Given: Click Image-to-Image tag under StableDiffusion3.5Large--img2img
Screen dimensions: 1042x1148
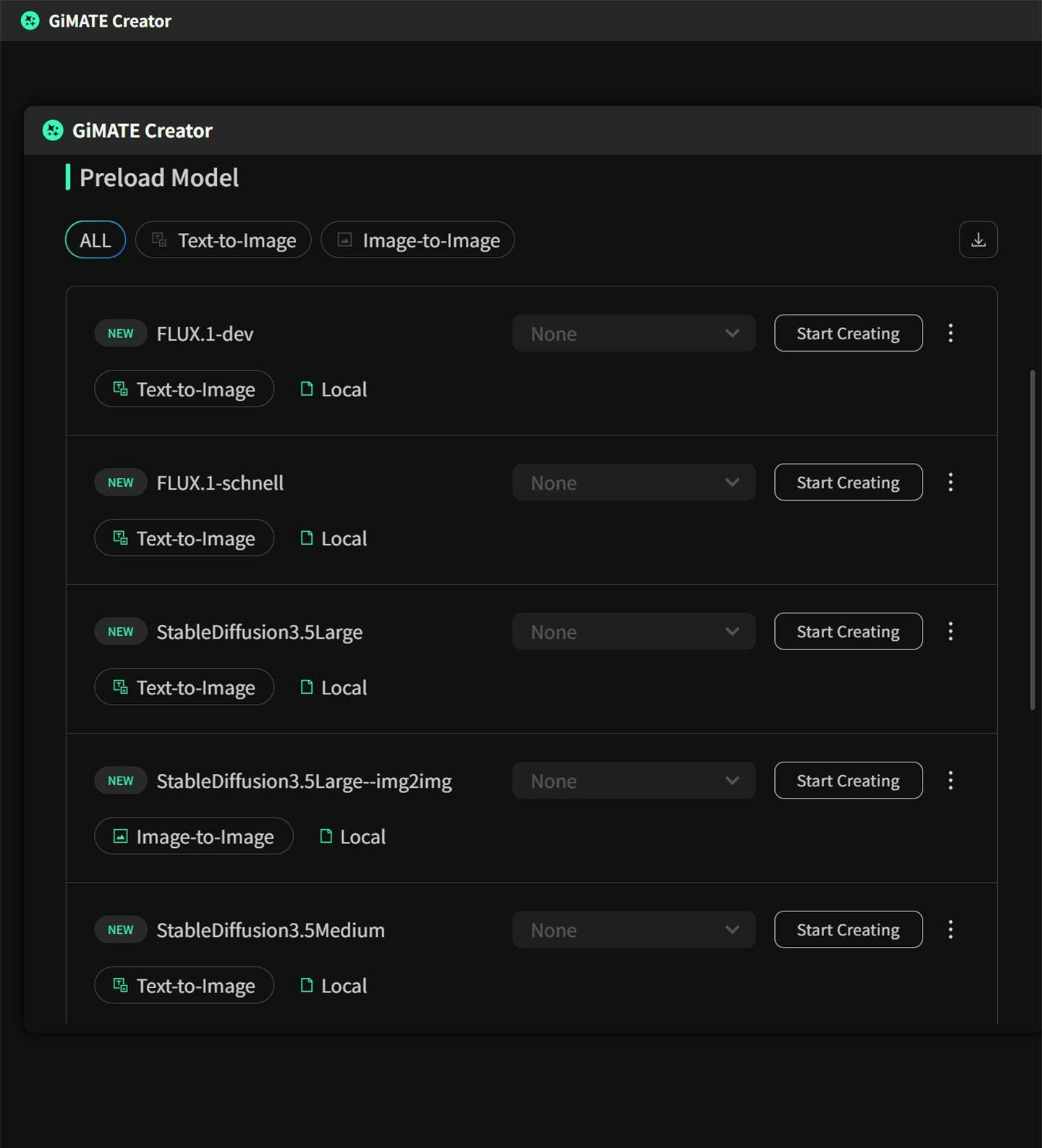Looking at the screenshot, I should 194,836.
